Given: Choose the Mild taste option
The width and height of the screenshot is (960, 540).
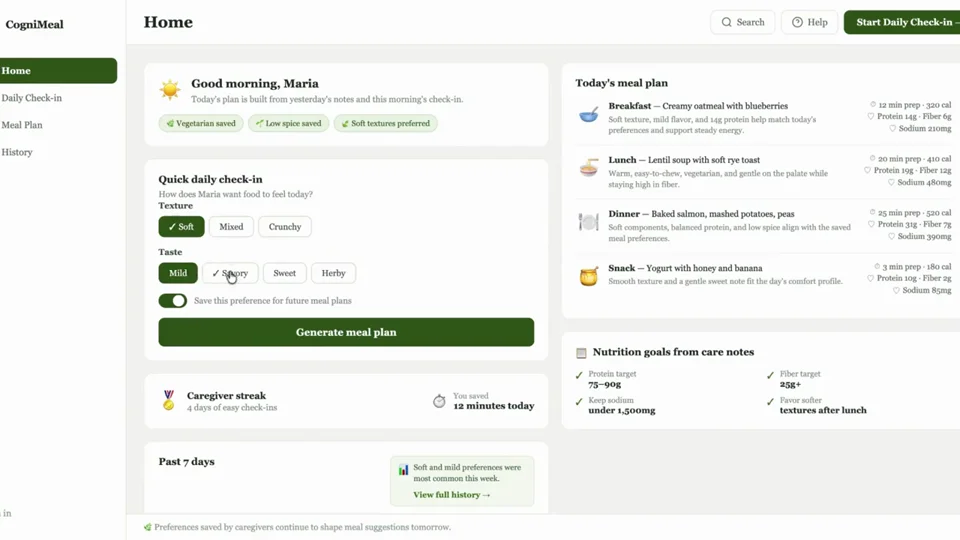Looking at the screenshot, I should click(x=178, y=273).
